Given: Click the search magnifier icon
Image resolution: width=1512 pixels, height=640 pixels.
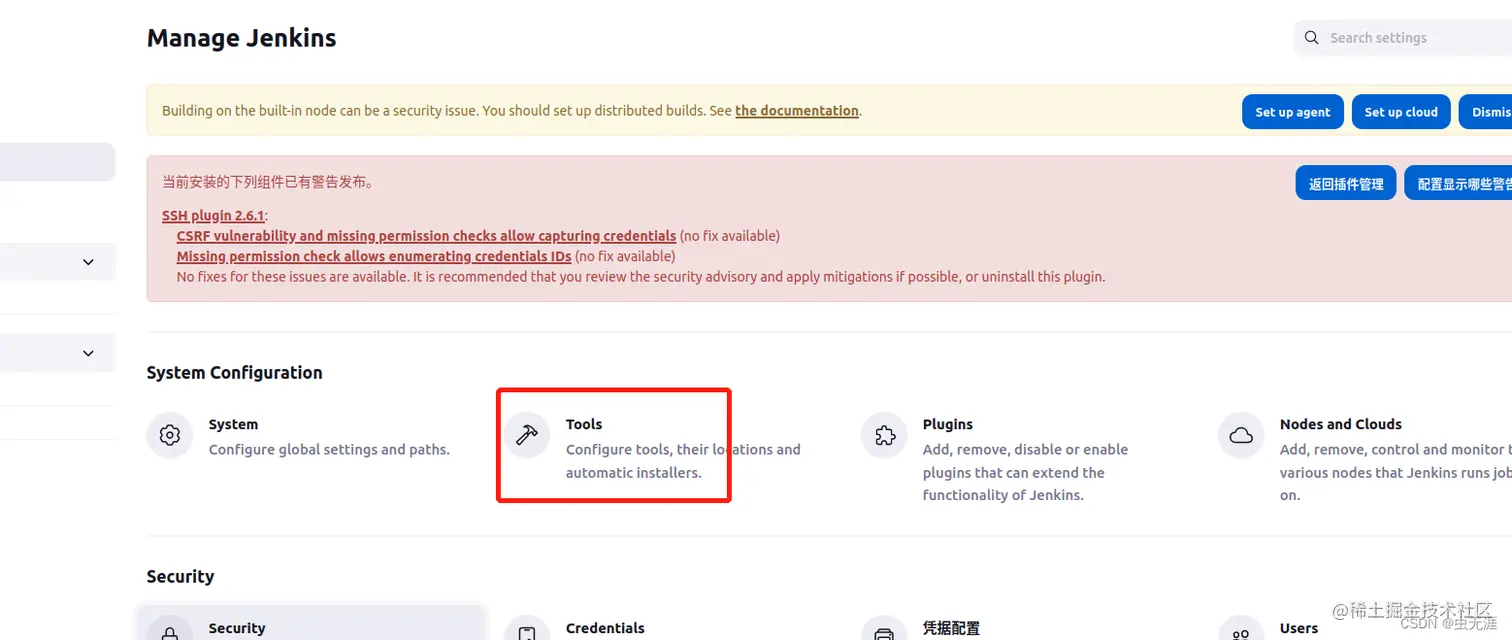Looking at the screenshot, I should (x=1312, y=38).
